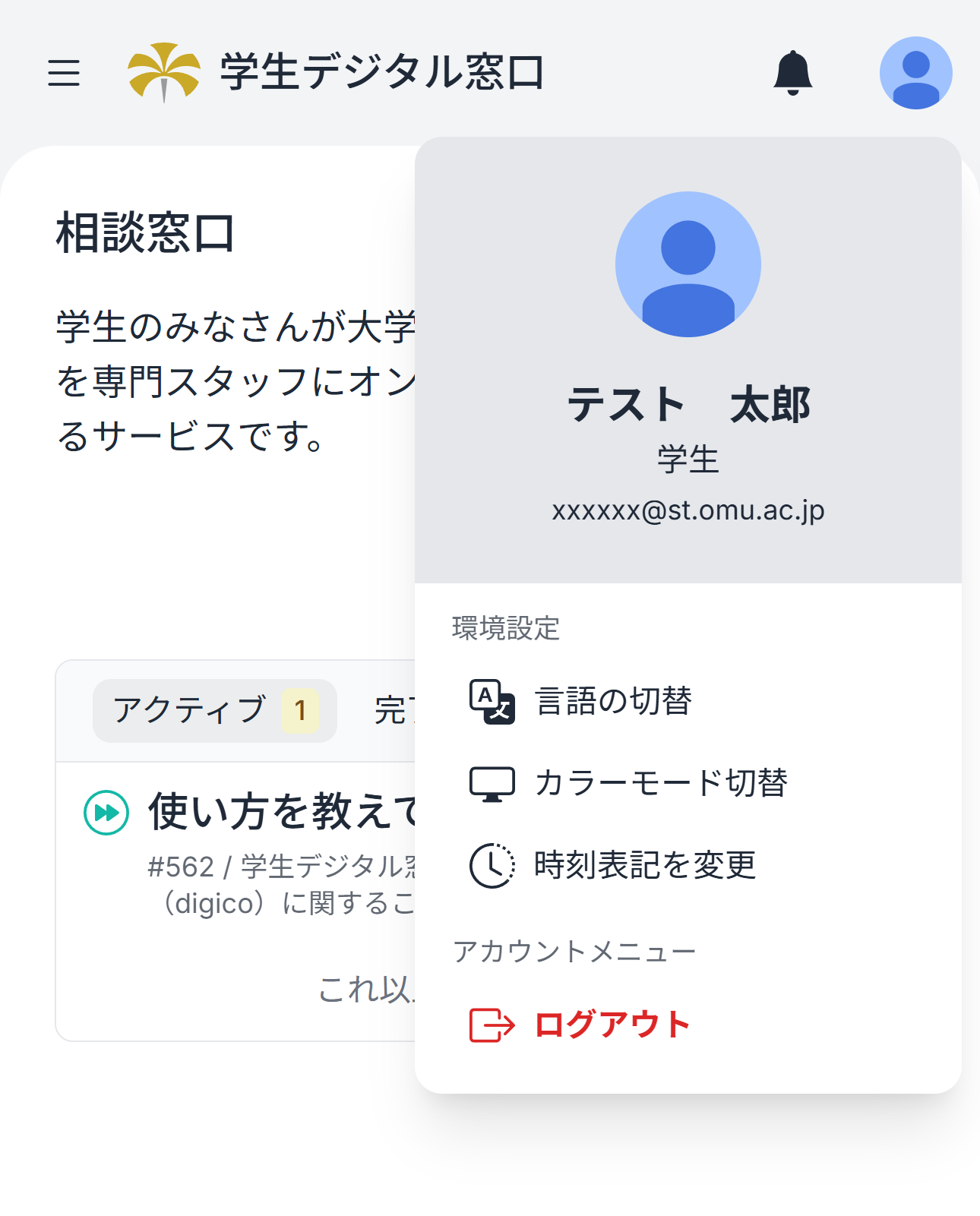Click the アクティブ count badge
The height and width of the screenshot is (1216, 980).
tap(300, 711)
